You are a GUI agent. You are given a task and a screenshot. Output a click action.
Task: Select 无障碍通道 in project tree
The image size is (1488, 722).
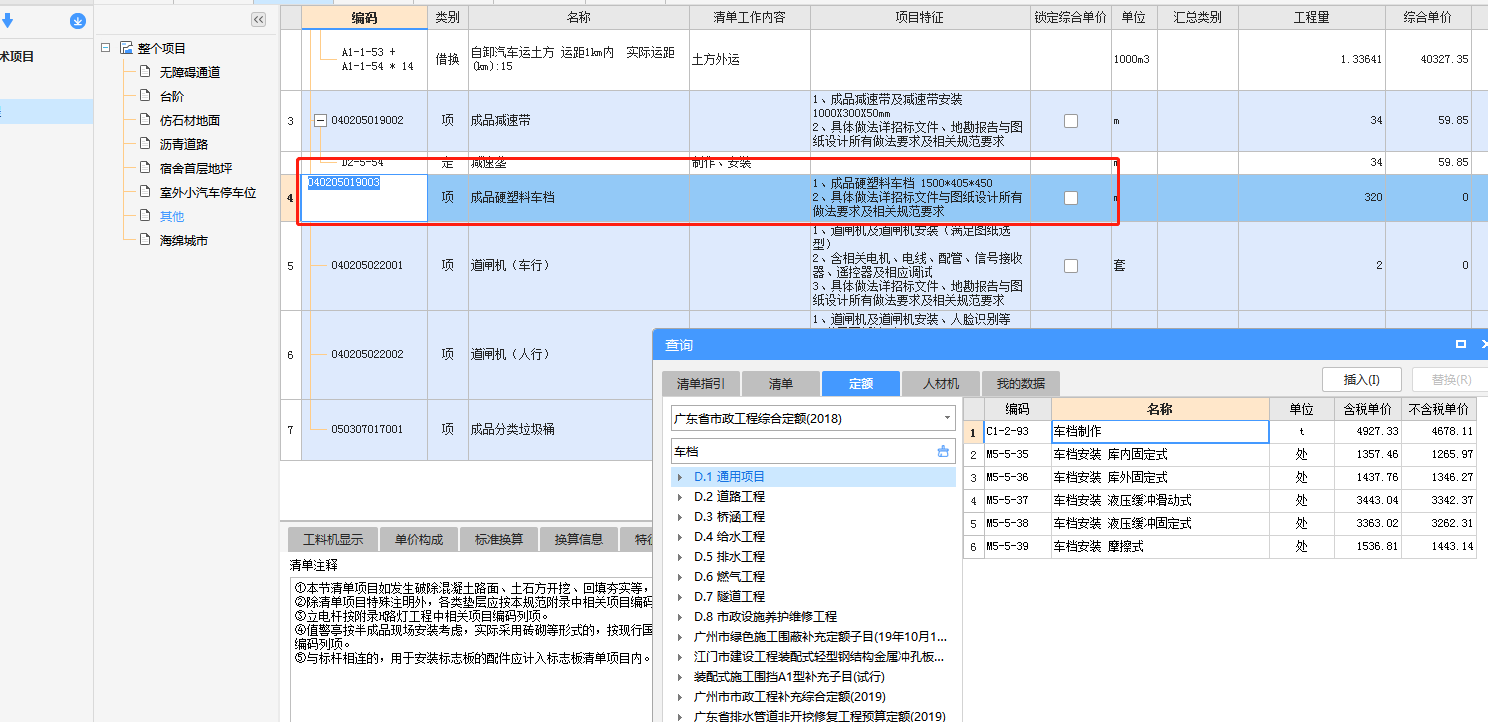click(x=190, y=72)
